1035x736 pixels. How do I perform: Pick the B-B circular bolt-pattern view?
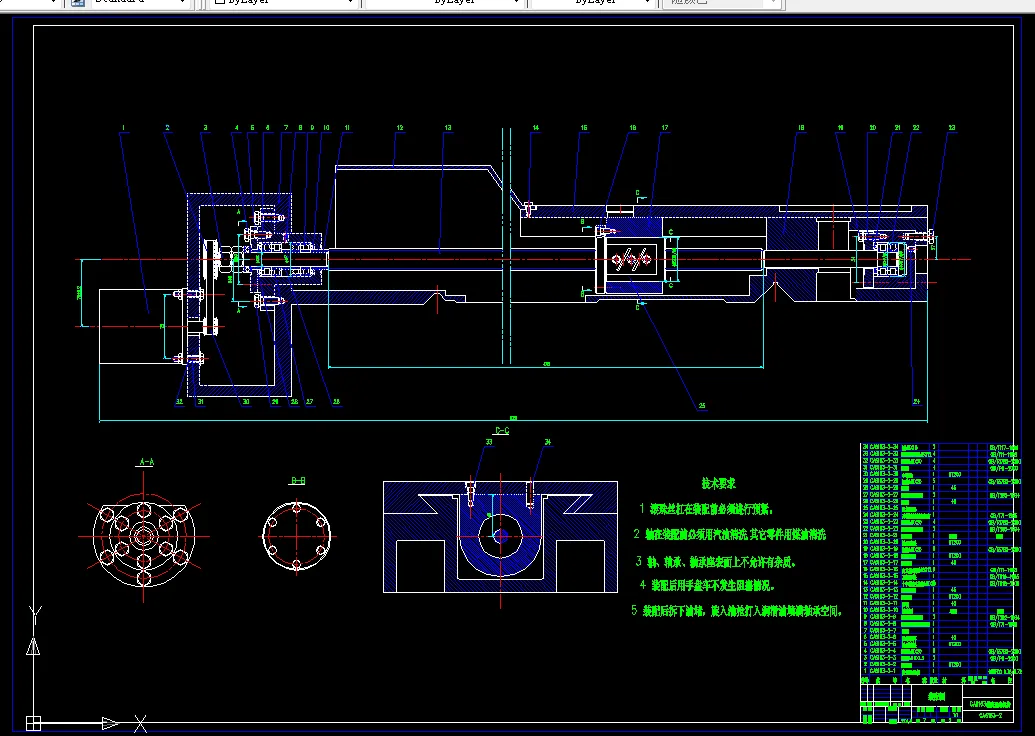tap(296, 535)
